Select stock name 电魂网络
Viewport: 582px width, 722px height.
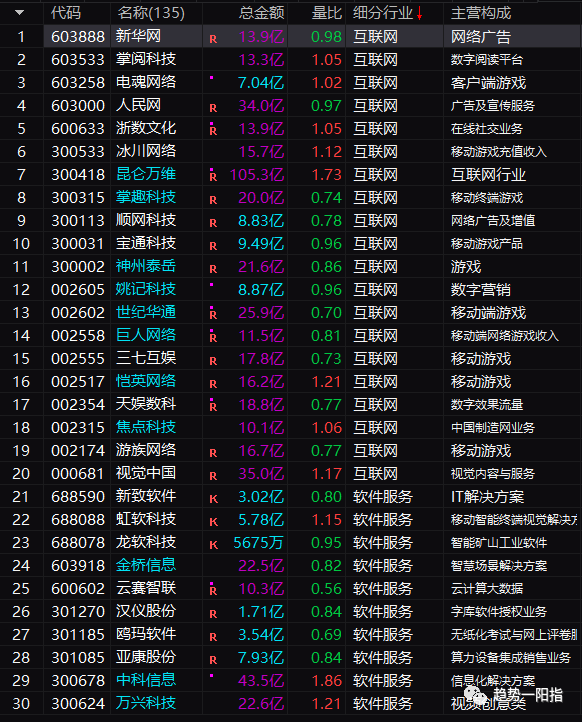(x=146, y=82)
